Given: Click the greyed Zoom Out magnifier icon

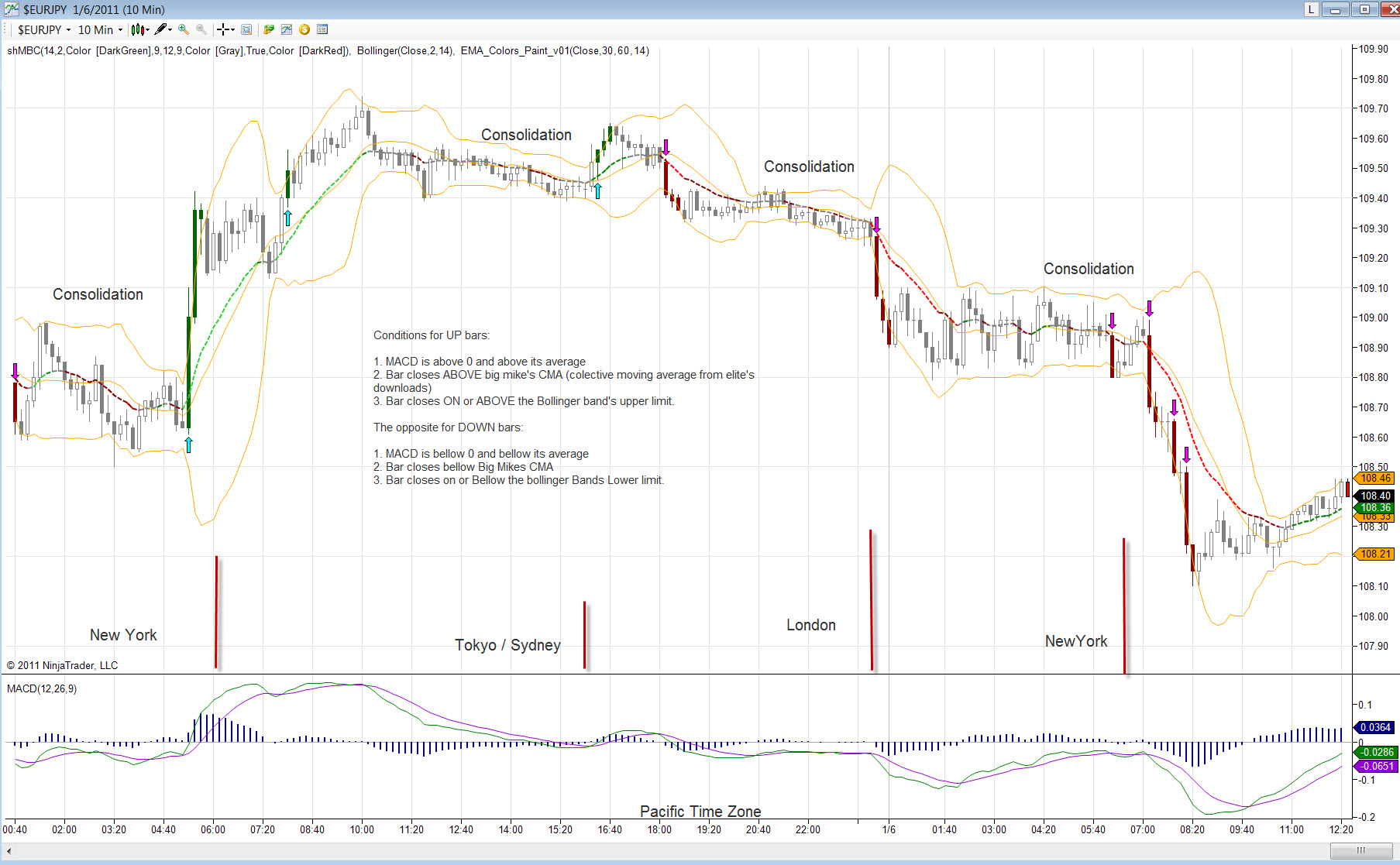Looking at the screenshot, I should [x=201, y=29].
